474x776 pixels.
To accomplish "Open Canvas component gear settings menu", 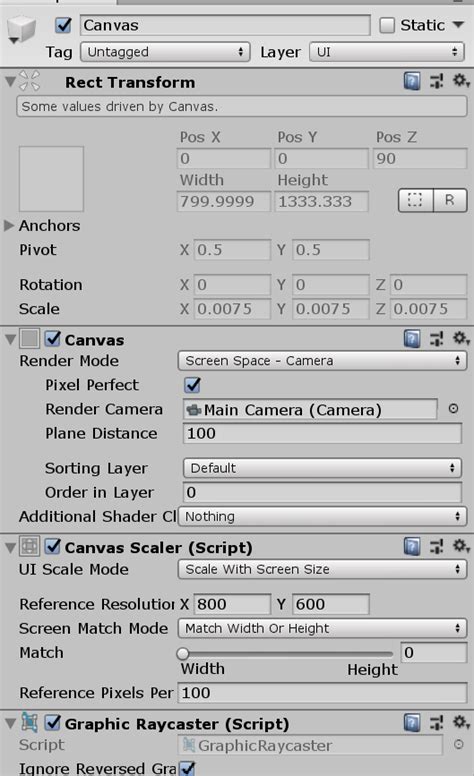I will [x=461, y=339].
